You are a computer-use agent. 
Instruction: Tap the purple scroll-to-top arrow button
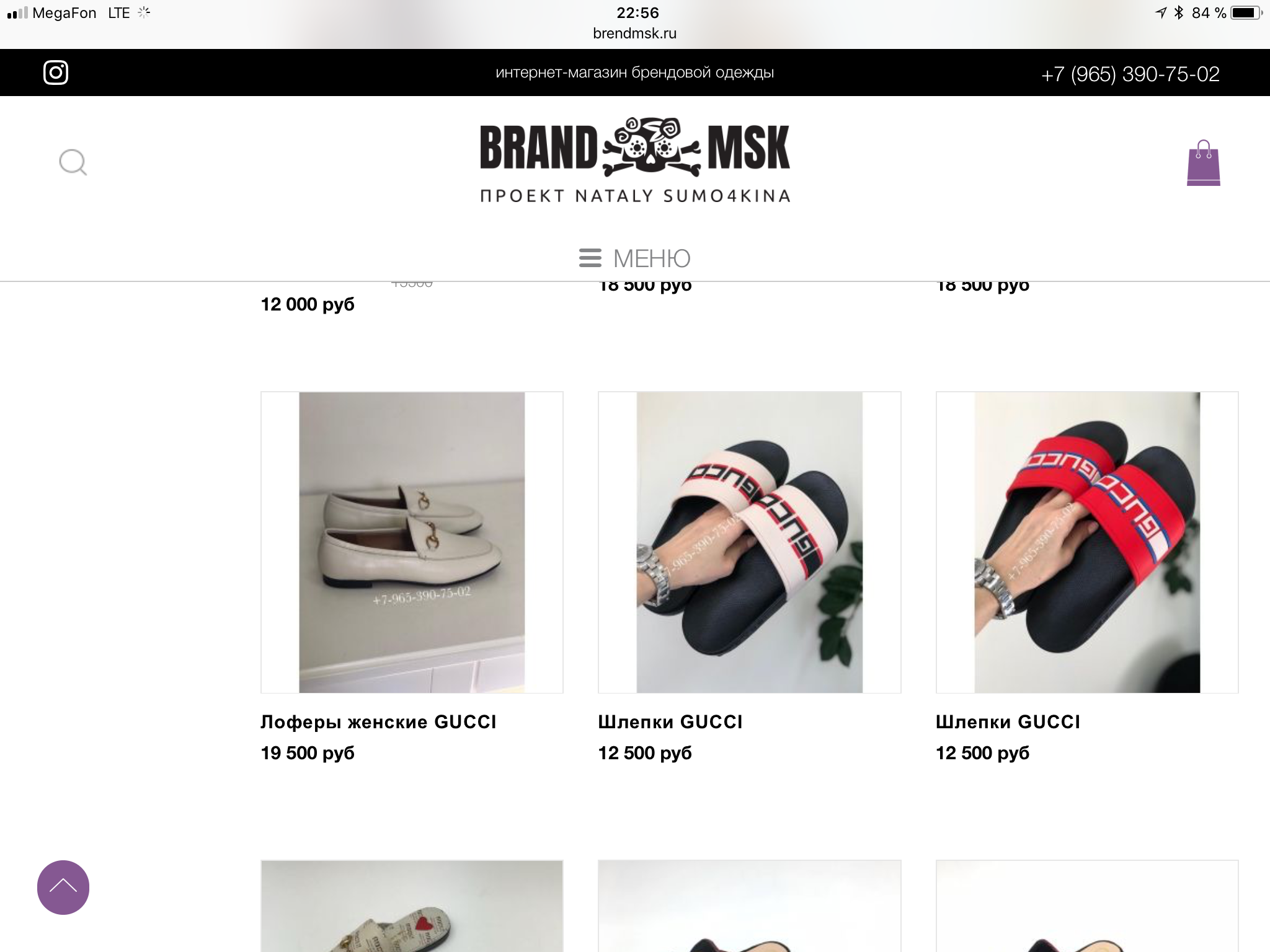[63, 887]
